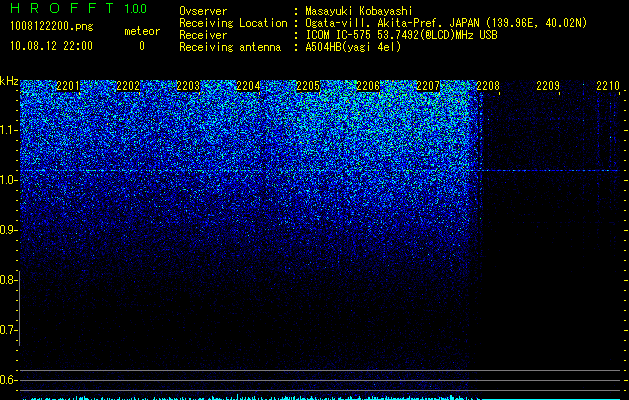Click the 0.6 frequency axis label
Image resolution: width=629 pixels, height=400 pixels.
pos(8,380)
